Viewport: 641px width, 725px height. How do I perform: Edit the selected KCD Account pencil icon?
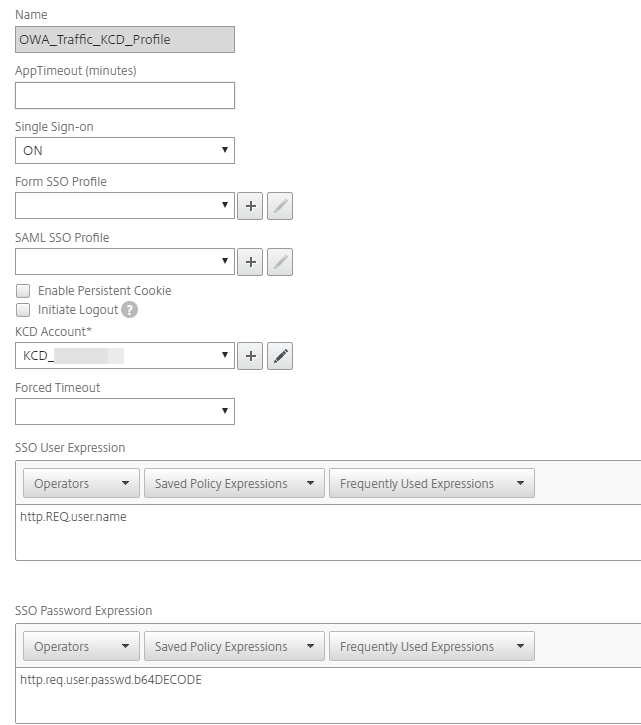[280, 356]
